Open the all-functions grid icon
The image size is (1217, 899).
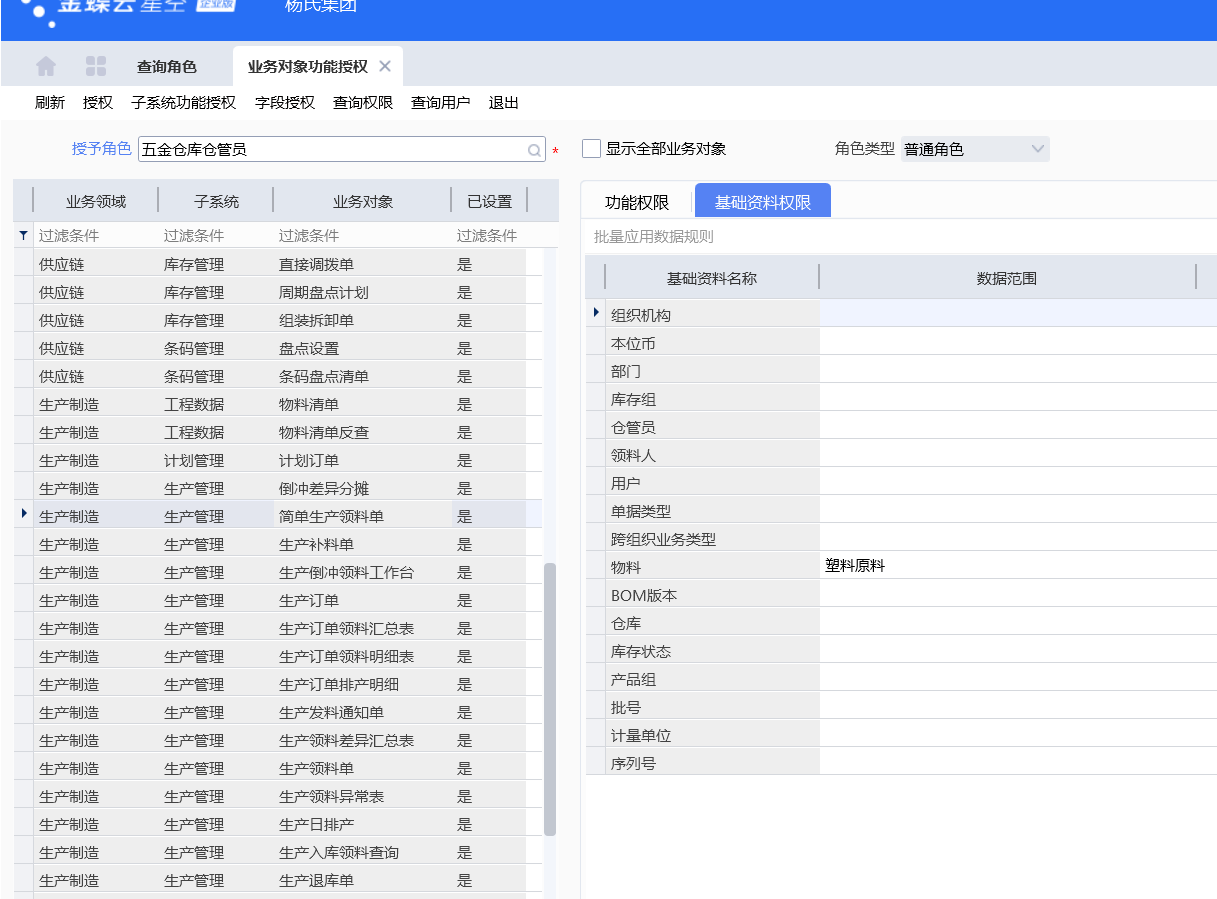pyautogui.click(x=96, y=67)
